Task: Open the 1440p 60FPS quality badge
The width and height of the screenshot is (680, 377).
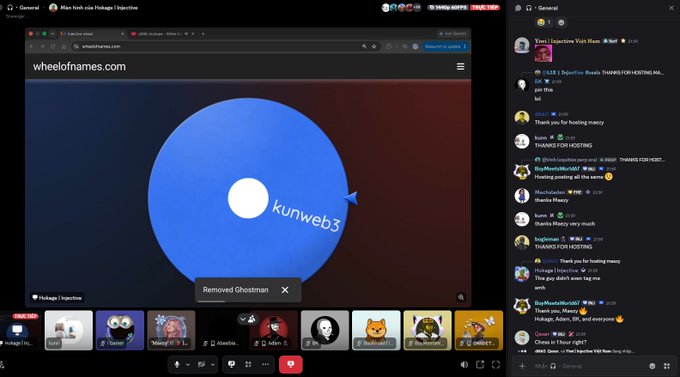Action: coord(448,7)
